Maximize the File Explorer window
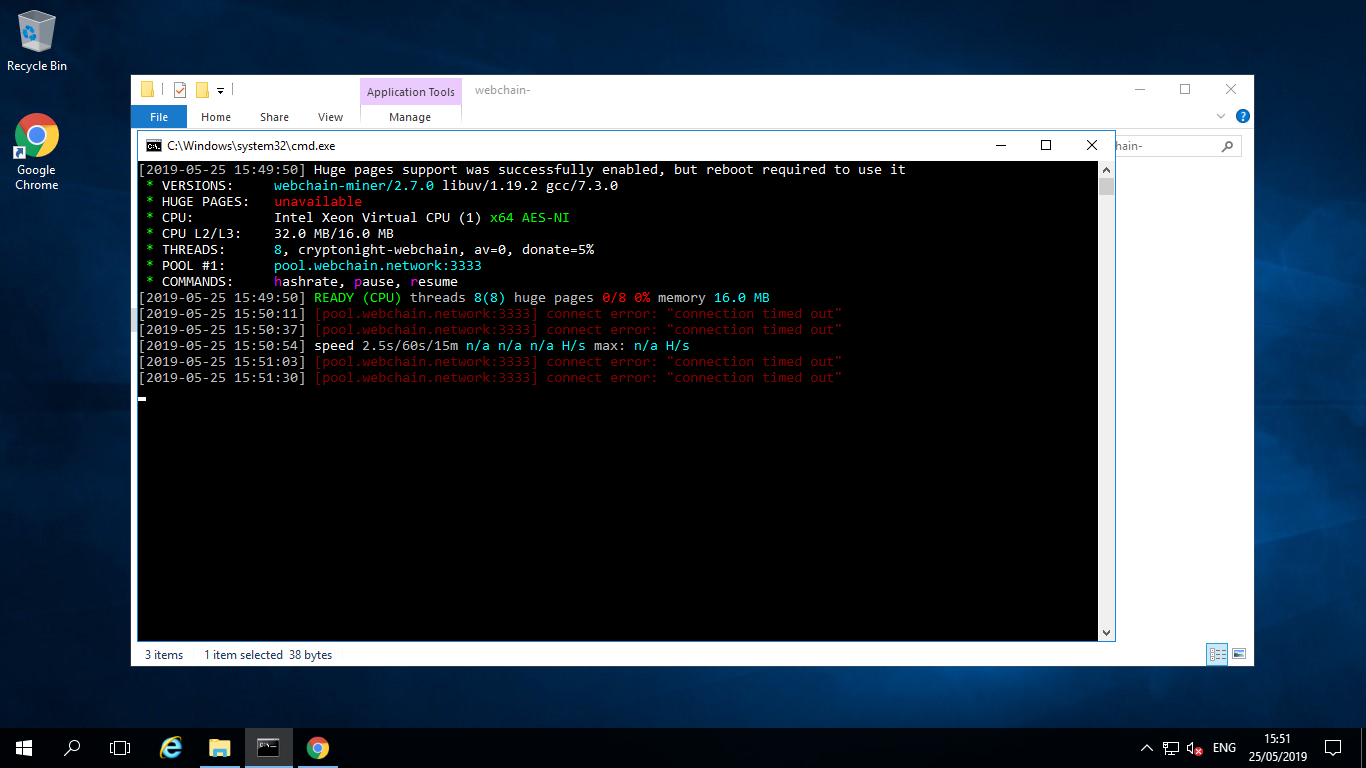This screenshot has width=1366, height=768. 1185,90
